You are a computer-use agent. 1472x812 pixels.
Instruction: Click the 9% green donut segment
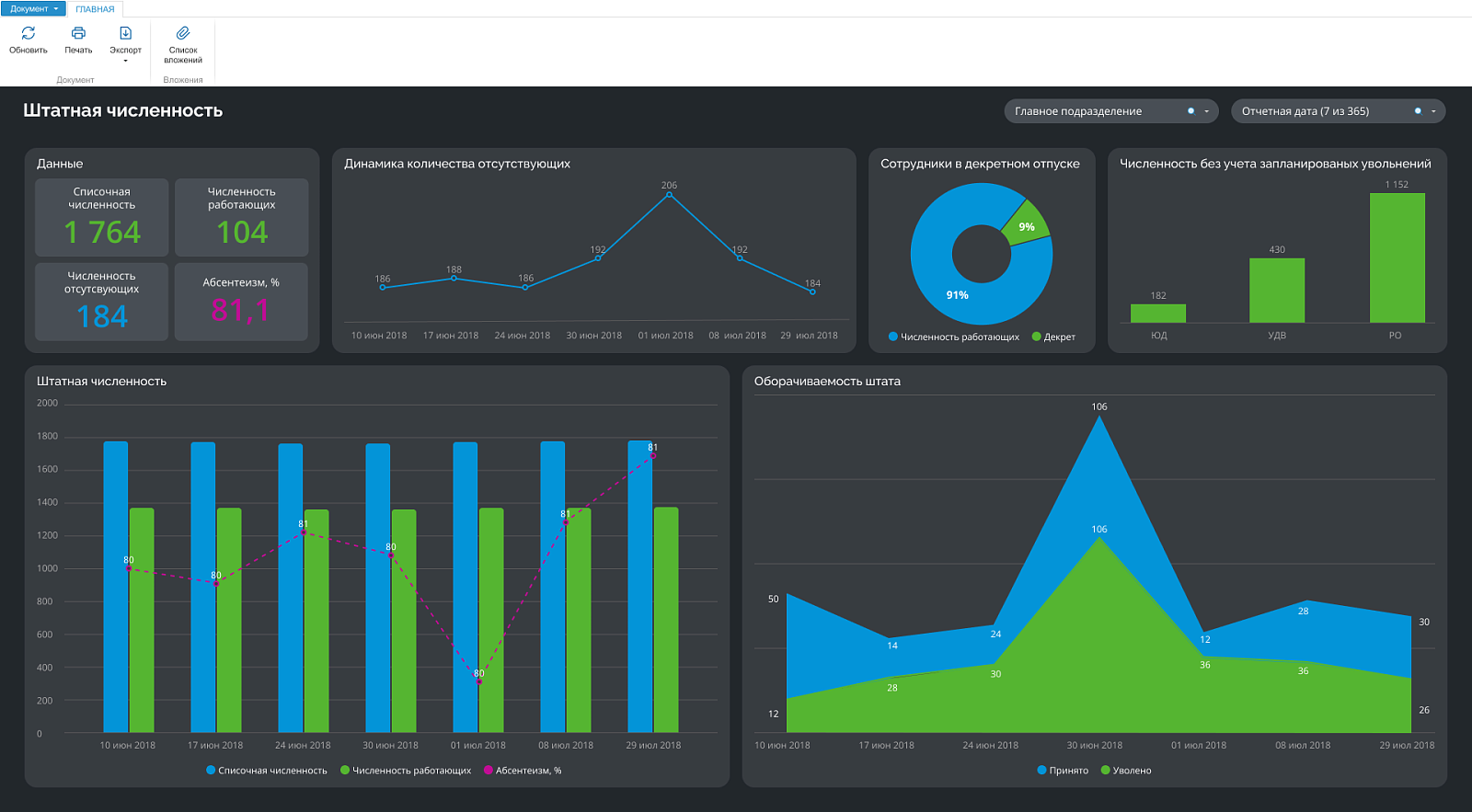[x=1027, y=225]
